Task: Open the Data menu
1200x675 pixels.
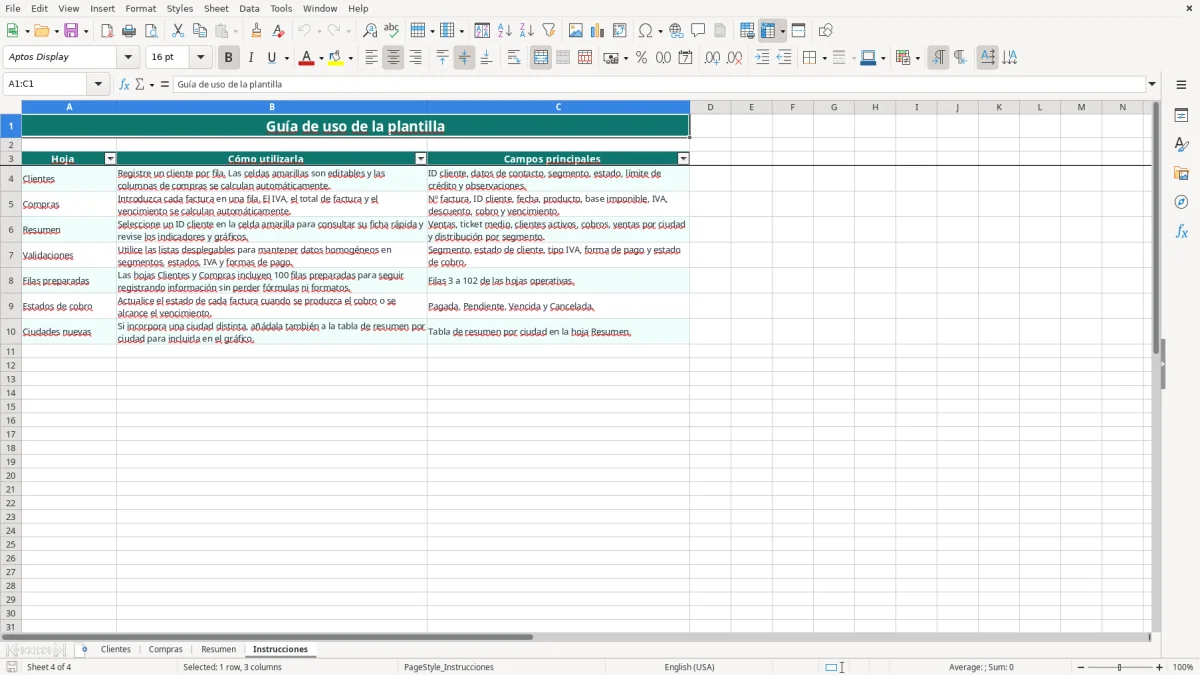Action: (x=249, y=8)
